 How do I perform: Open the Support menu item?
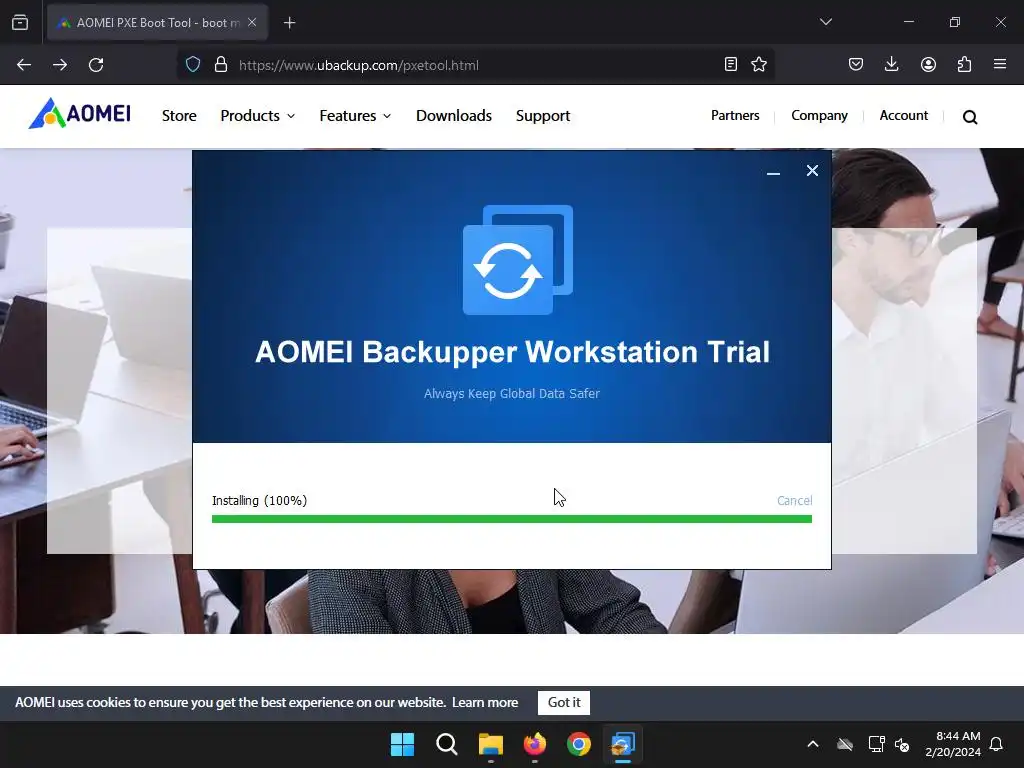tap(543, 116)
